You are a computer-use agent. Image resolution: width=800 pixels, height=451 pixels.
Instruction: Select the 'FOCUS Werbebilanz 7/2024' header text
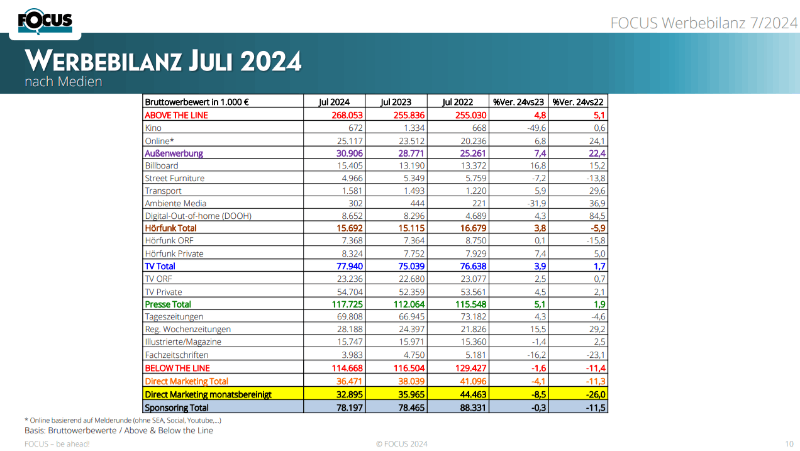(x=704, y=23)
